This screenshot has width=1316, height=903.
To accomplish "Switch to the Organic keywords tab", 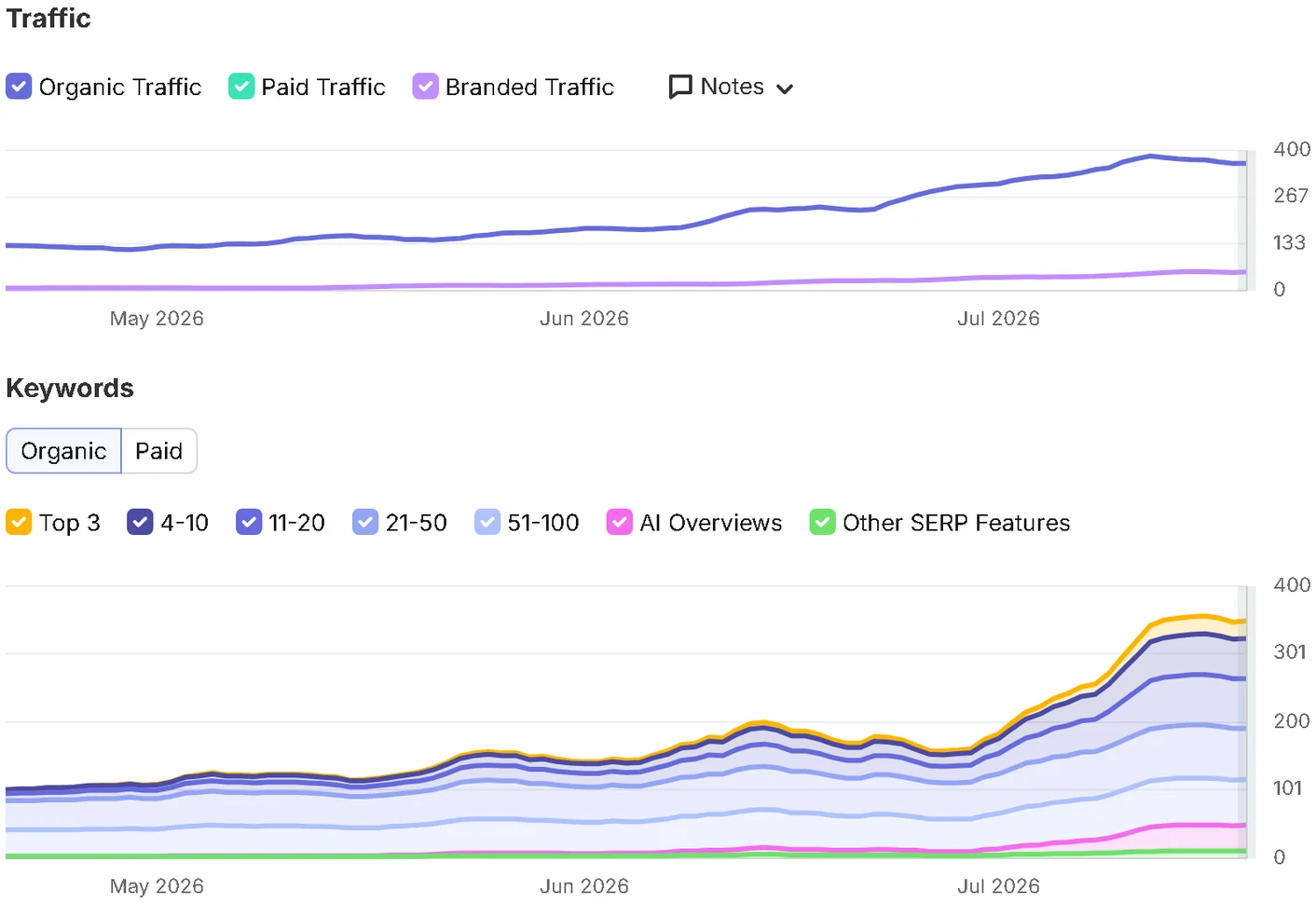I will pos(63,451).
